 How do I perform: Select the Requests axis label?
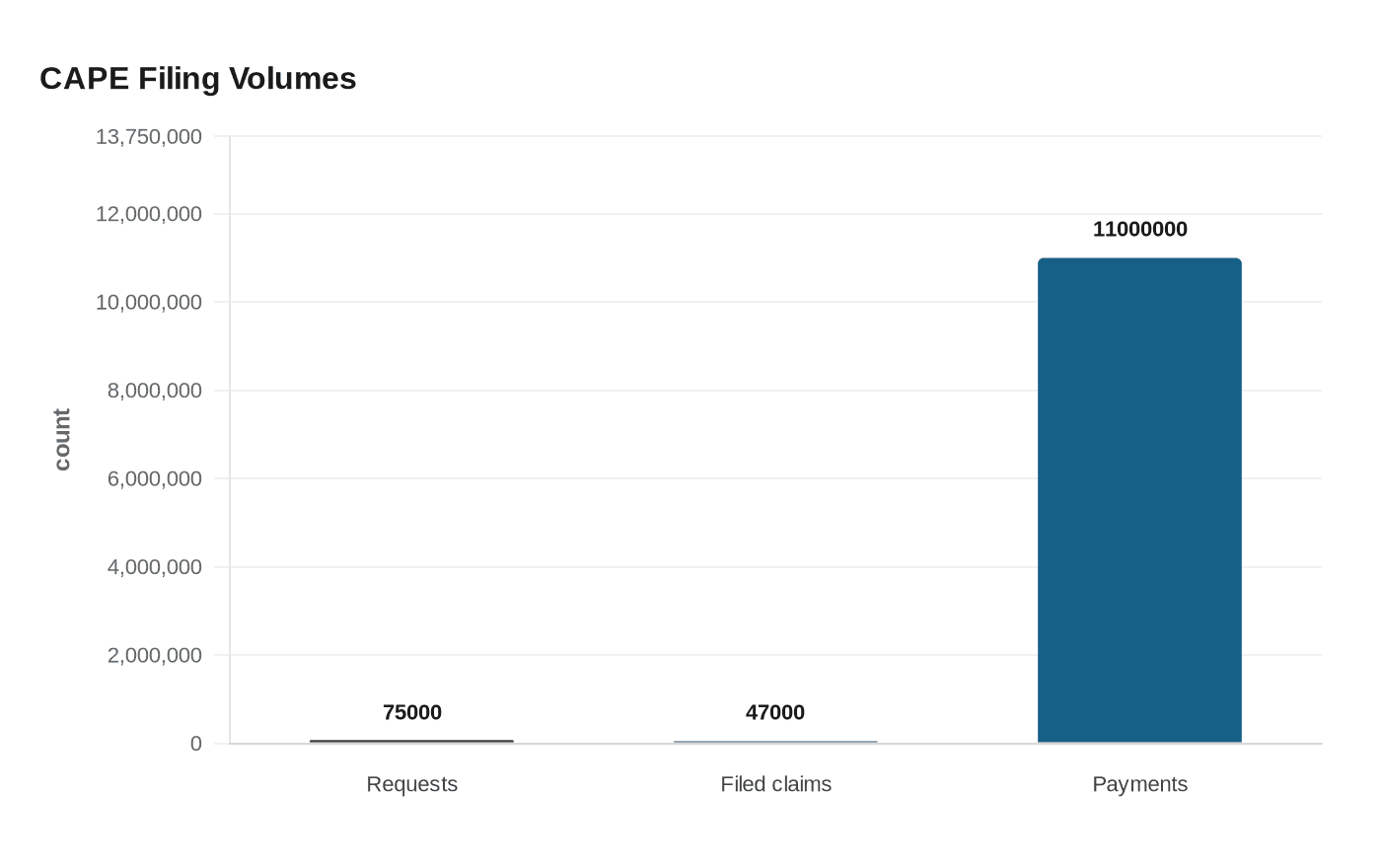411,784
